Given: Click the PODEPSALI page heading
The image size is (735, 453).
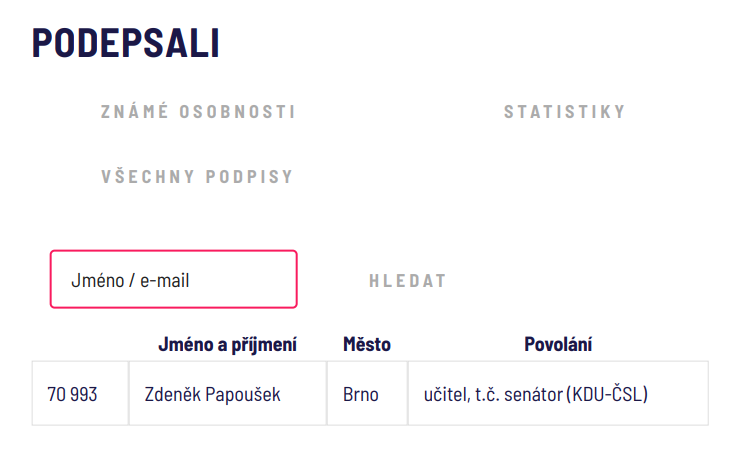Looking at the screenshot, I should tap(126, 43).
